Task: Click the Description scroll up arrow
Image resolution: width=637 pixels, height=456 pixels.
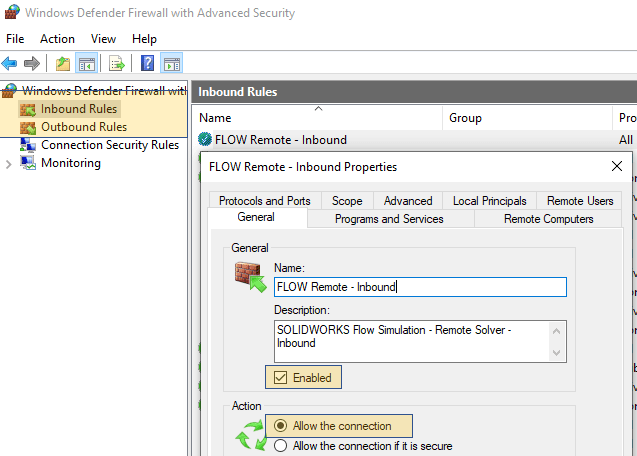Action: tap(557, 331)
